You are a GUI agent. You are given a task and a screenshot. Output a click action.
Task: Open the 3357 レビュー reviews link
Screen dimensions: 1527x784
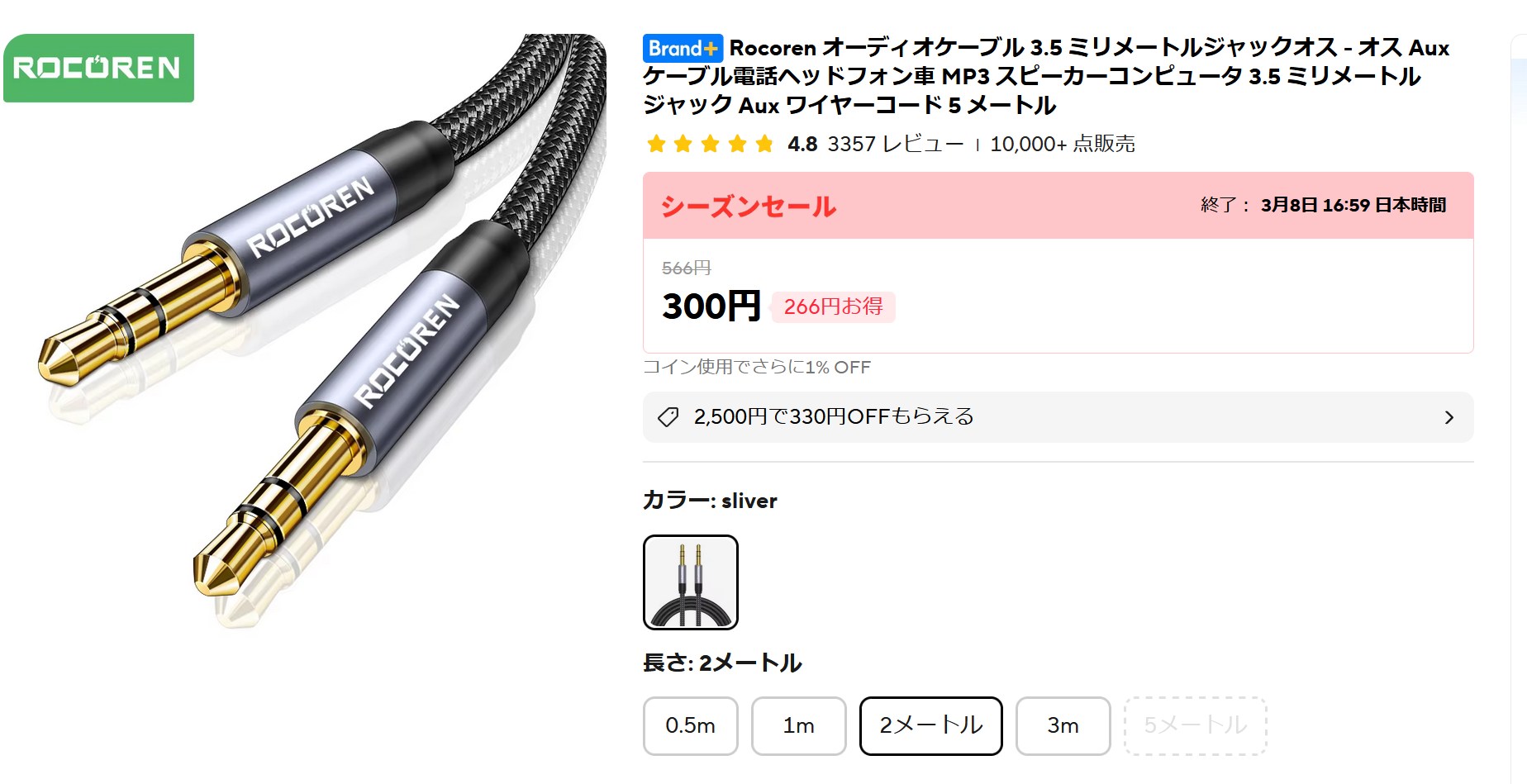click(896, 144)
